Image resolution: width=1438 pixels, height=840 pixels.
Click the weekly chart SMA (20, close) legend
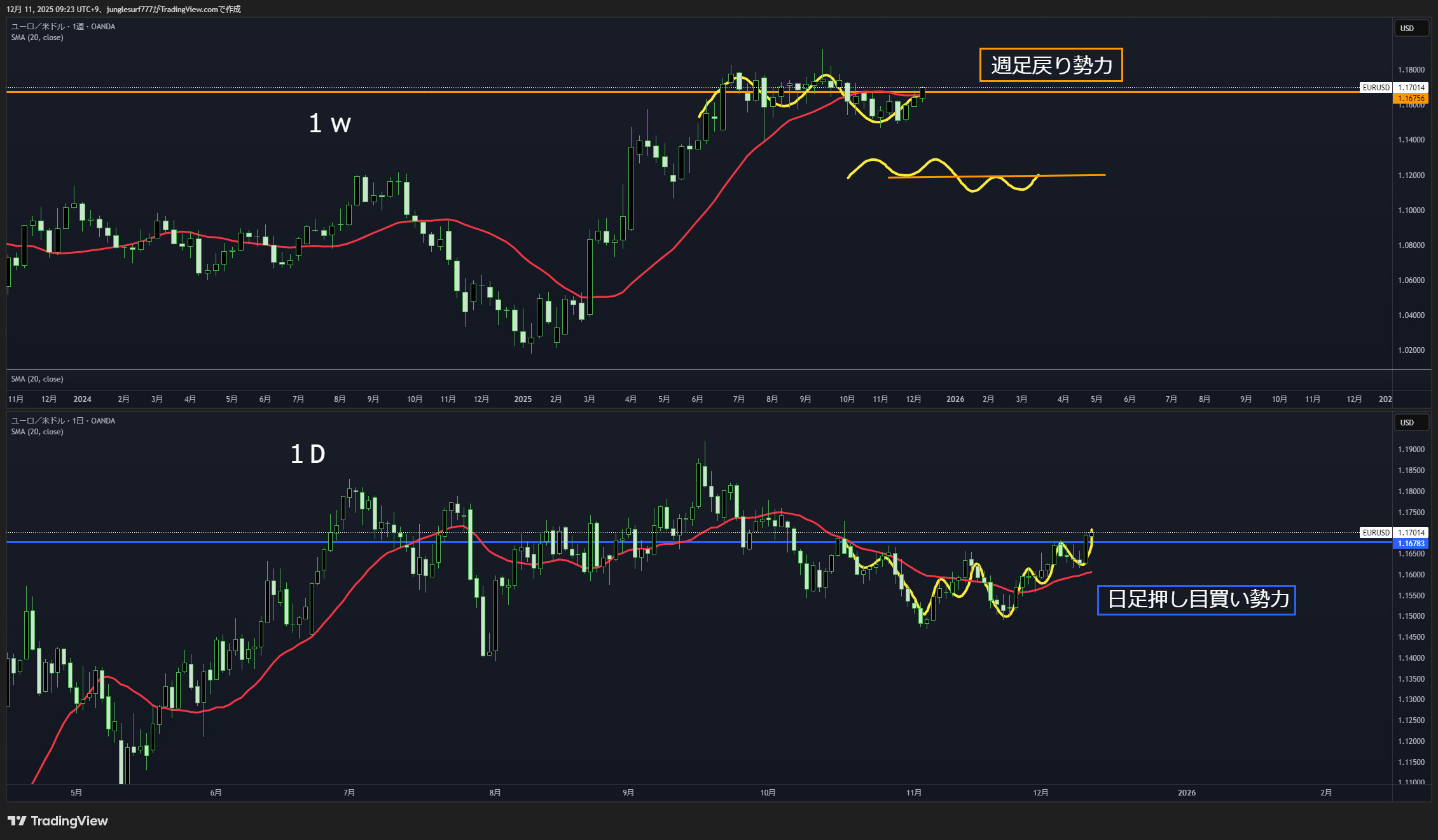pos(37,38)
